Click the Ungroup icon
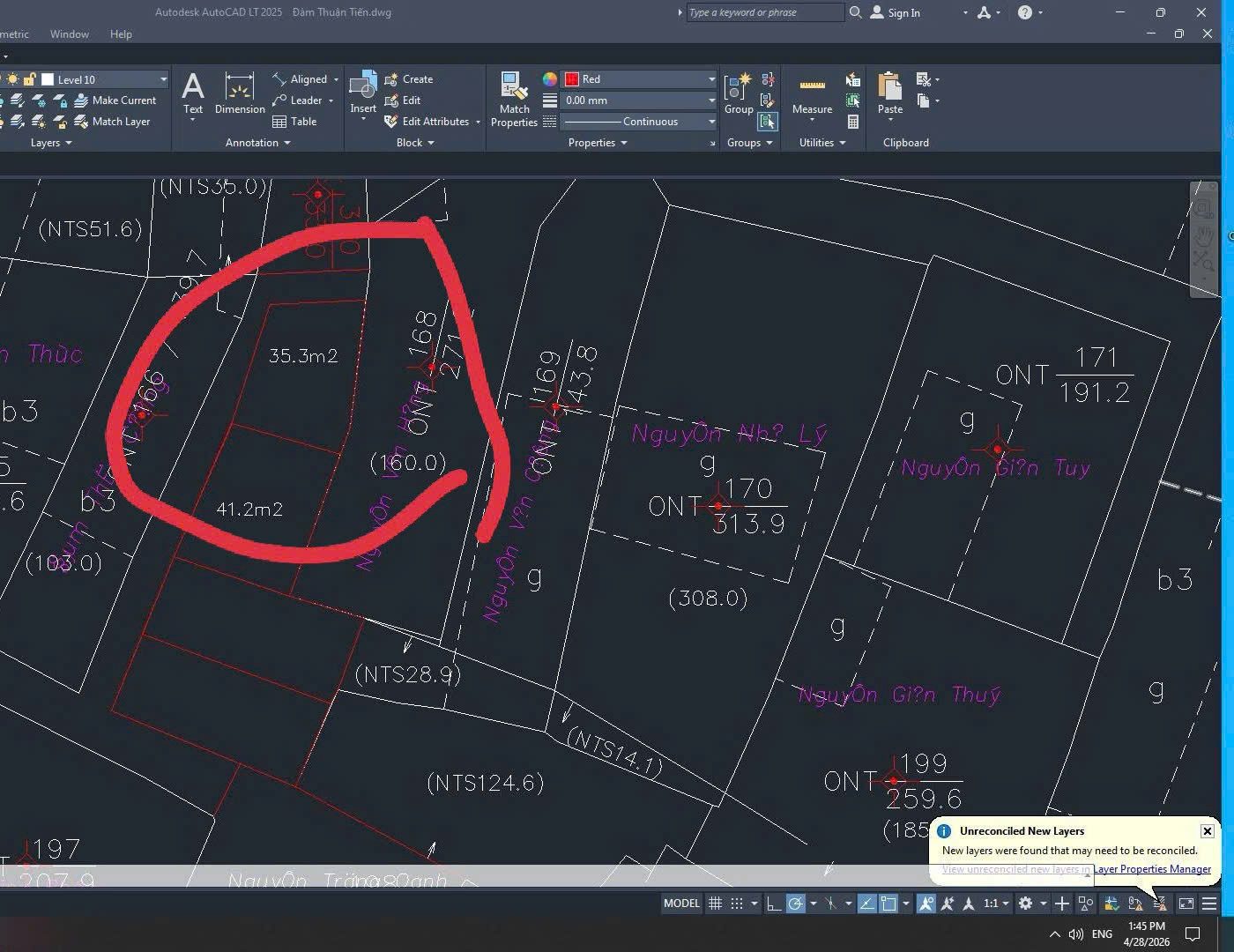The width and height of the screenshot is (1234, 952). (768, 79)
